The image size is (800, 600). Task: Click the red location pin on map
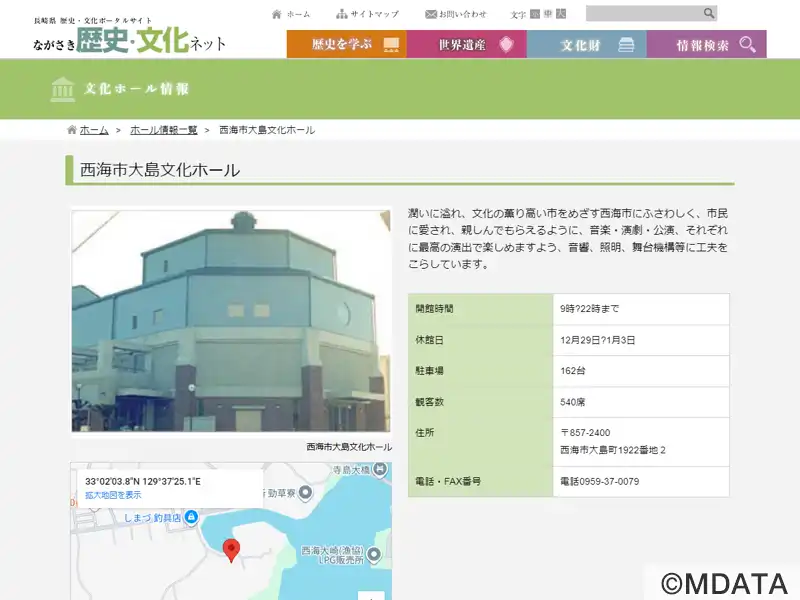pyautogui.click(x=231, y=549)
